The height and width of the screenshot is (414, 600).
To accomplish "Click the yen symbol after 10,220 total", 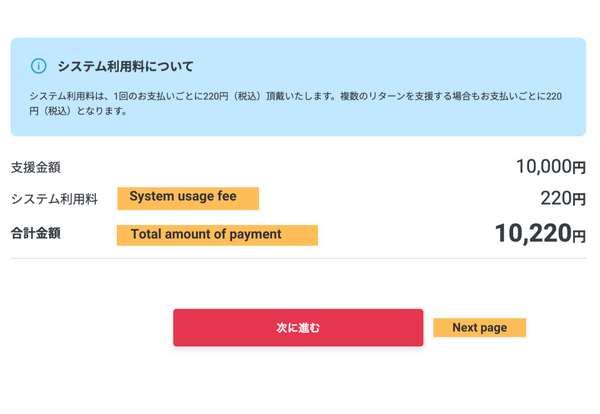I will tap(578, 236).
